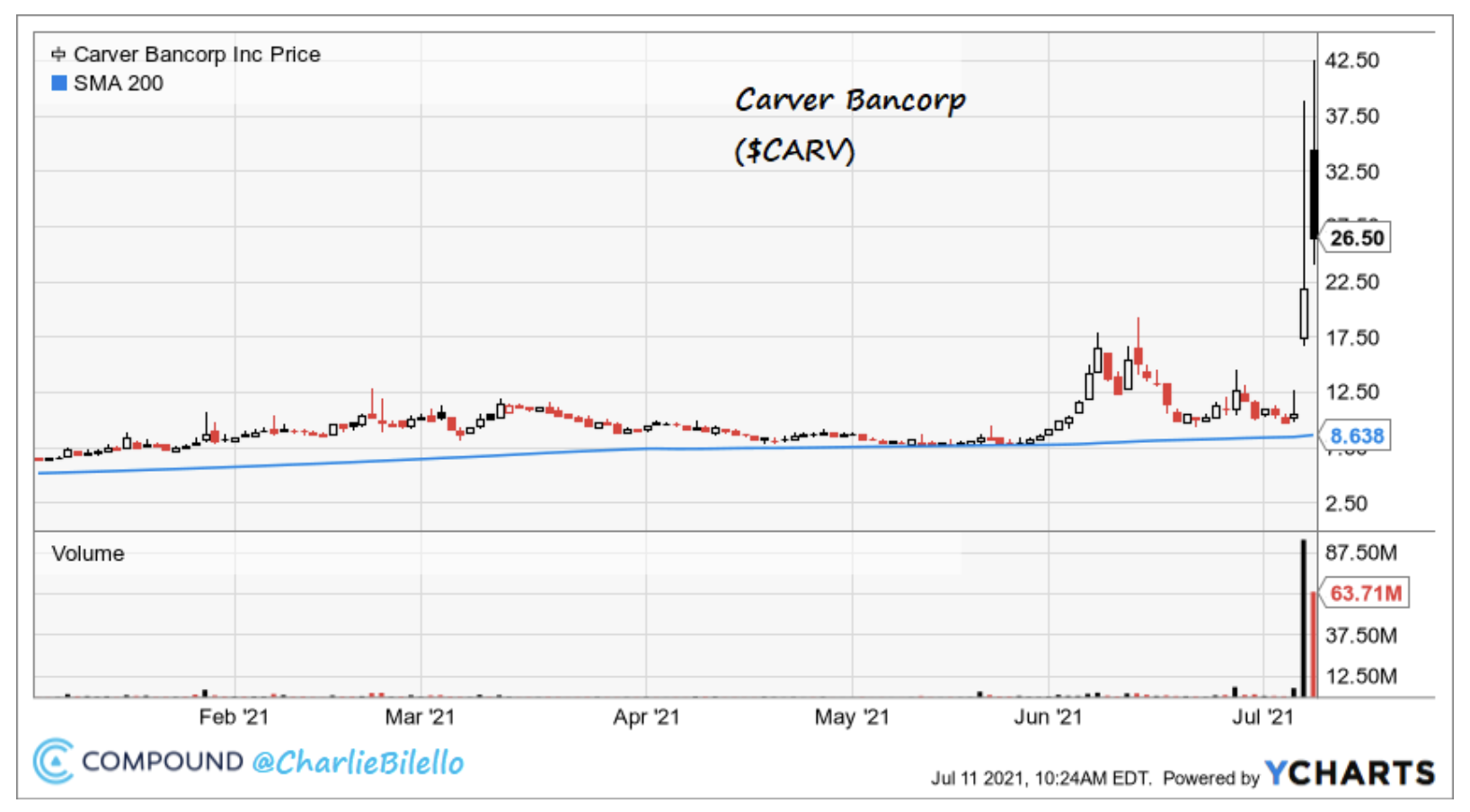
Task: Click the '($CARV)' ticker annotation
Action: 795,149
